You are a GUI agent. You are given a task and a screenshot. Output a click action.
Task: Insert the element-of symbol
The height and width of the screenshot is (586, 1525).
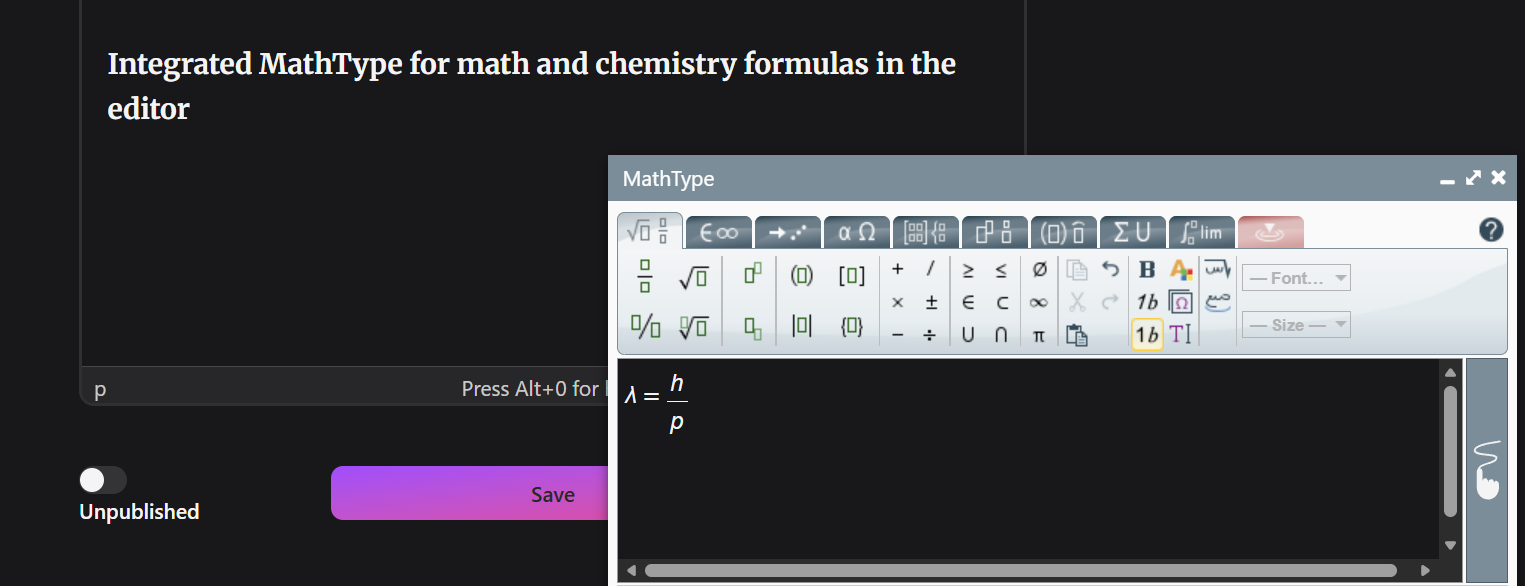click(x=968, y=302)
